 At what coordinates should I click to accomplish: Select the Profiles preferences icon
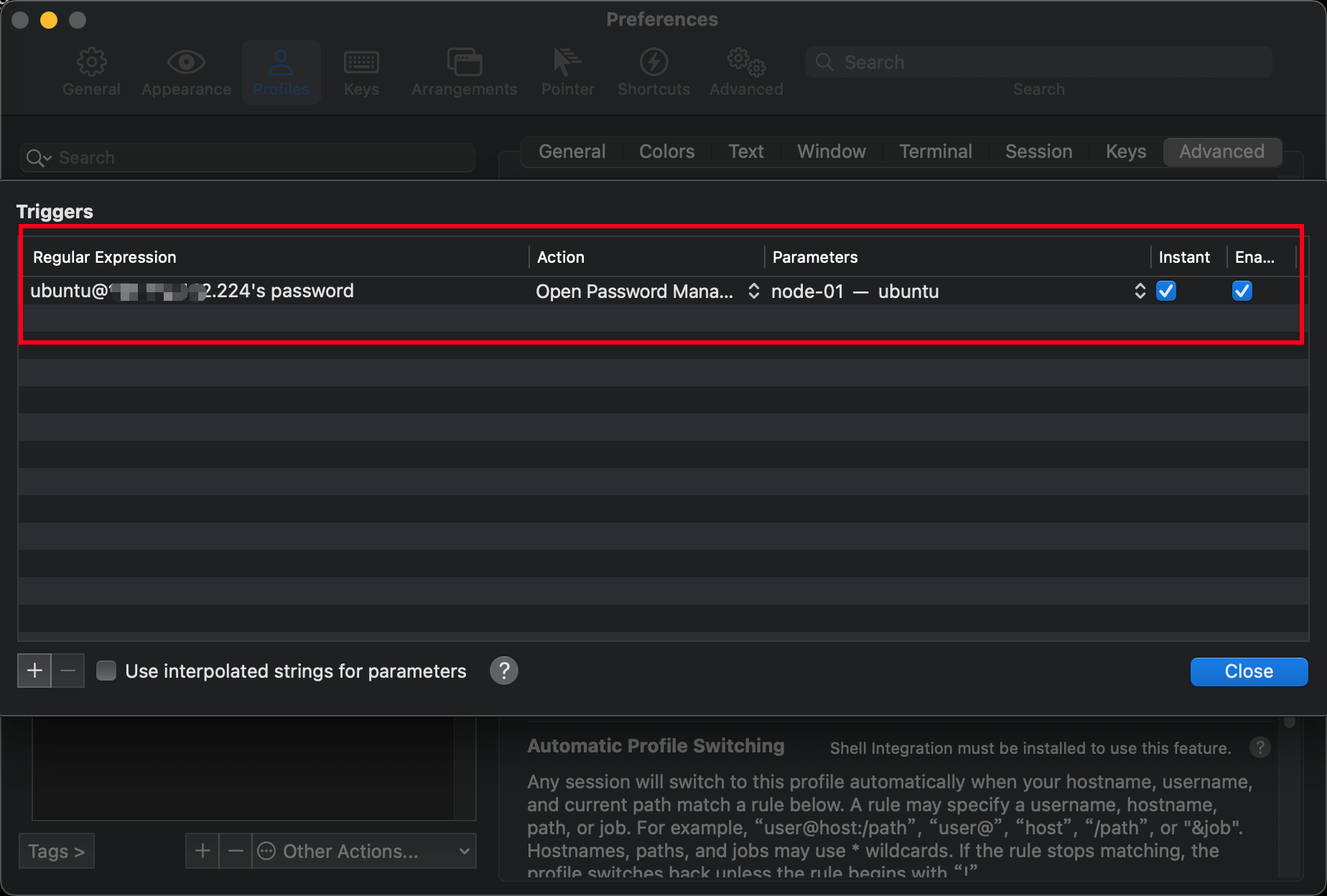pyautogui.click(x=281, y=72)
